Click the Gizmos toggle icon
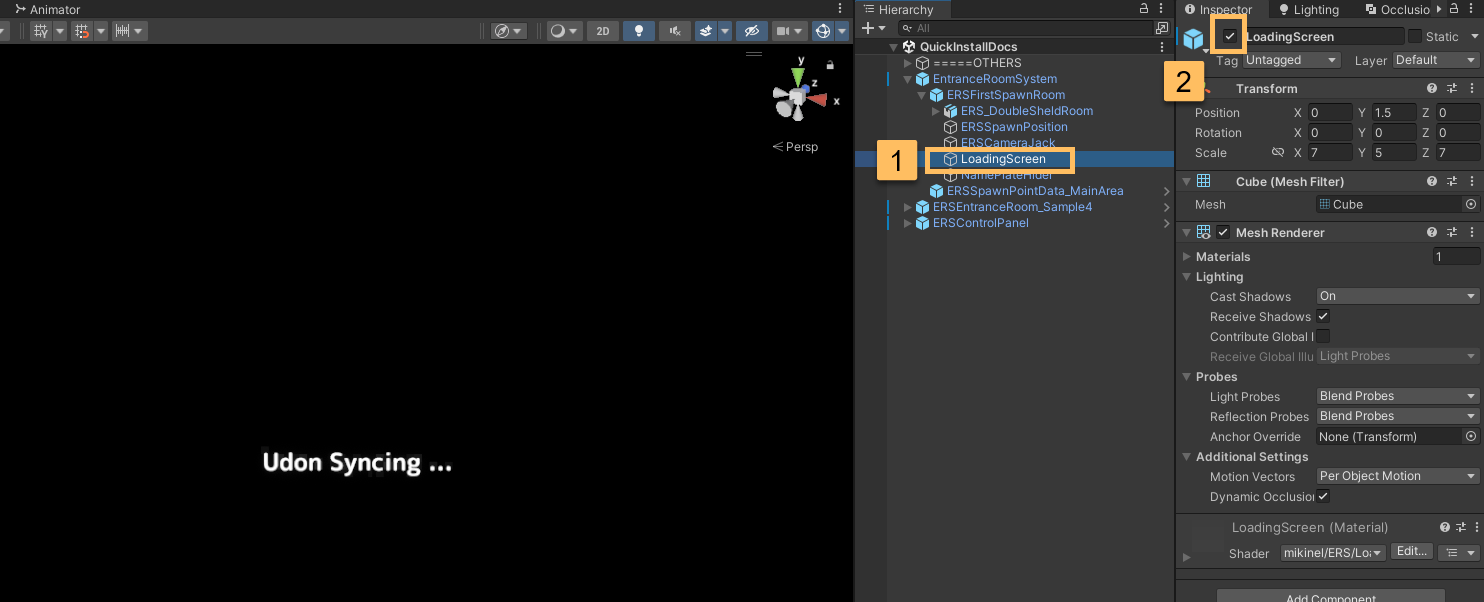This screenshot has height=602, width=1484. [822, 31]
